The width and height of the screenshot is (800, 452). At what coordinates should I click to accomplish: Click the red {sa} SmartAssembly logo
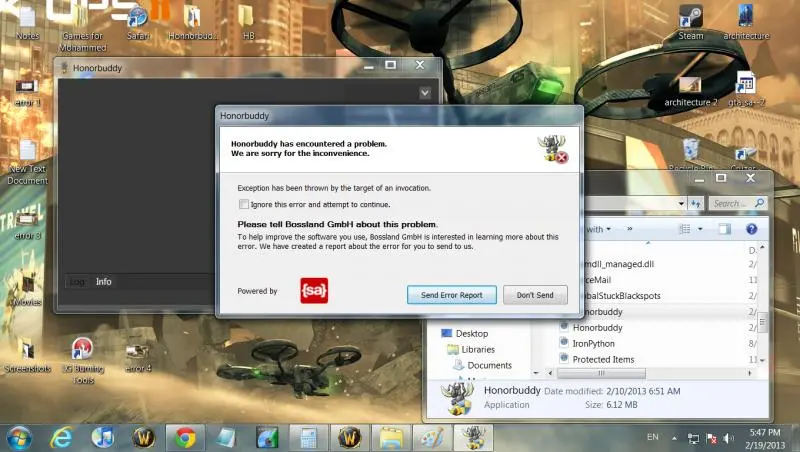point(314,290)
